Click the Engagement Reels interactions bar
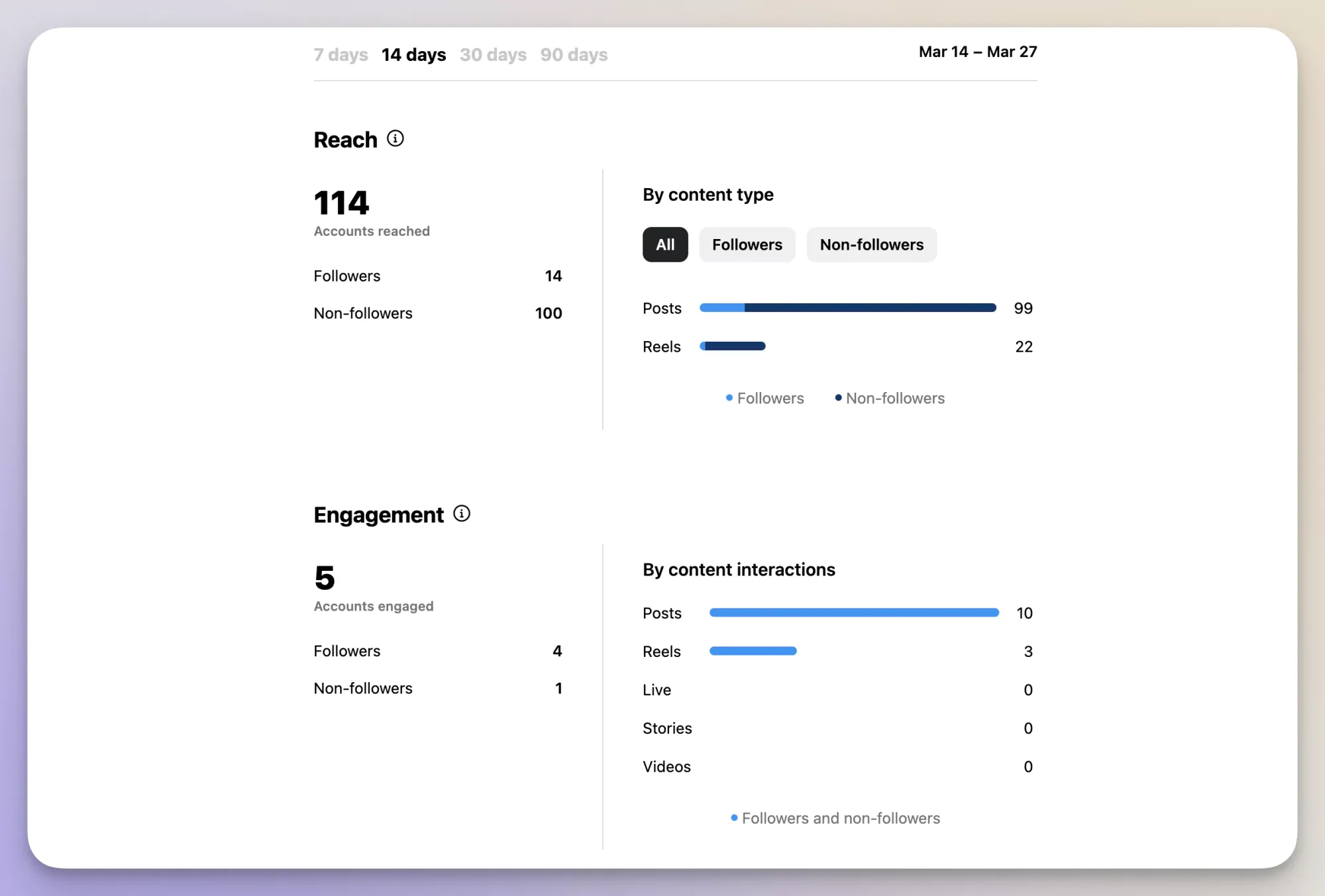 pos(753,651)
